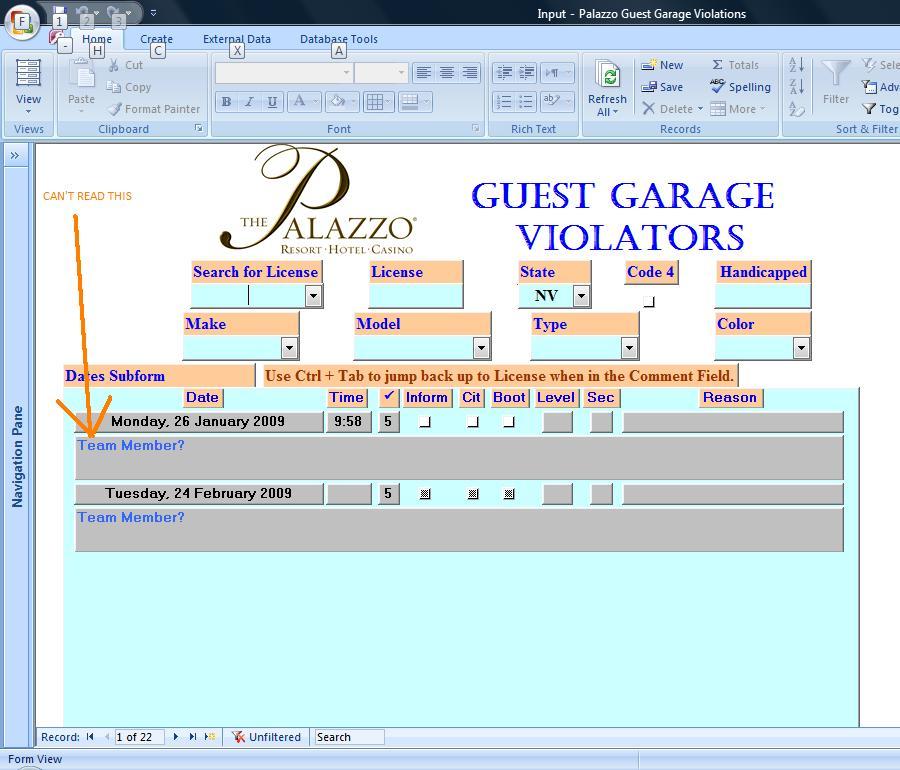Open the font size dropdown
900x770 pixels.
click(401, 73)
